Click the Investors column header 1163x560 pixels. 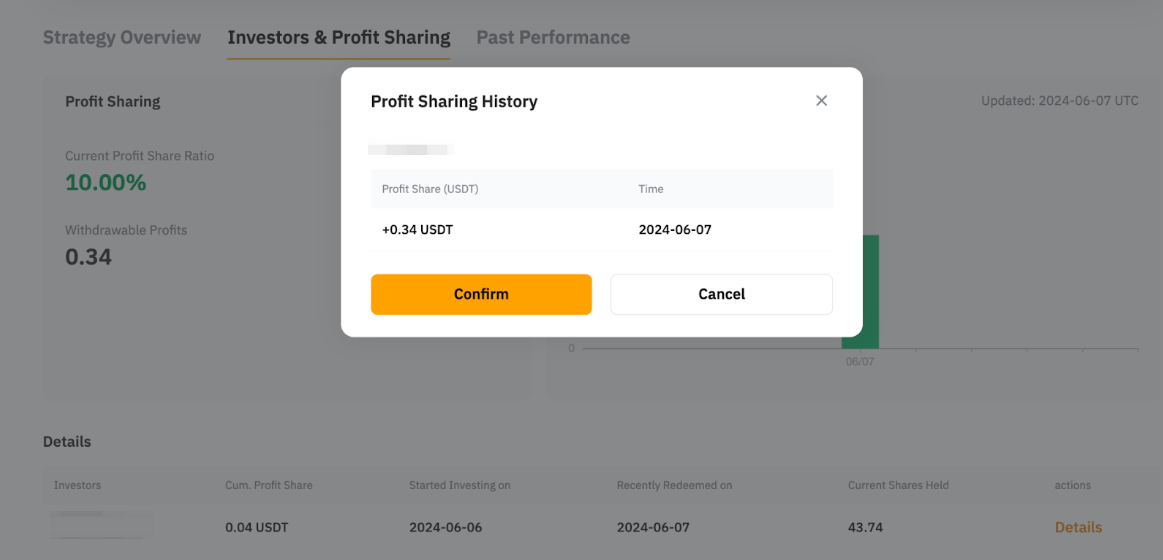(x=78, y=485)
